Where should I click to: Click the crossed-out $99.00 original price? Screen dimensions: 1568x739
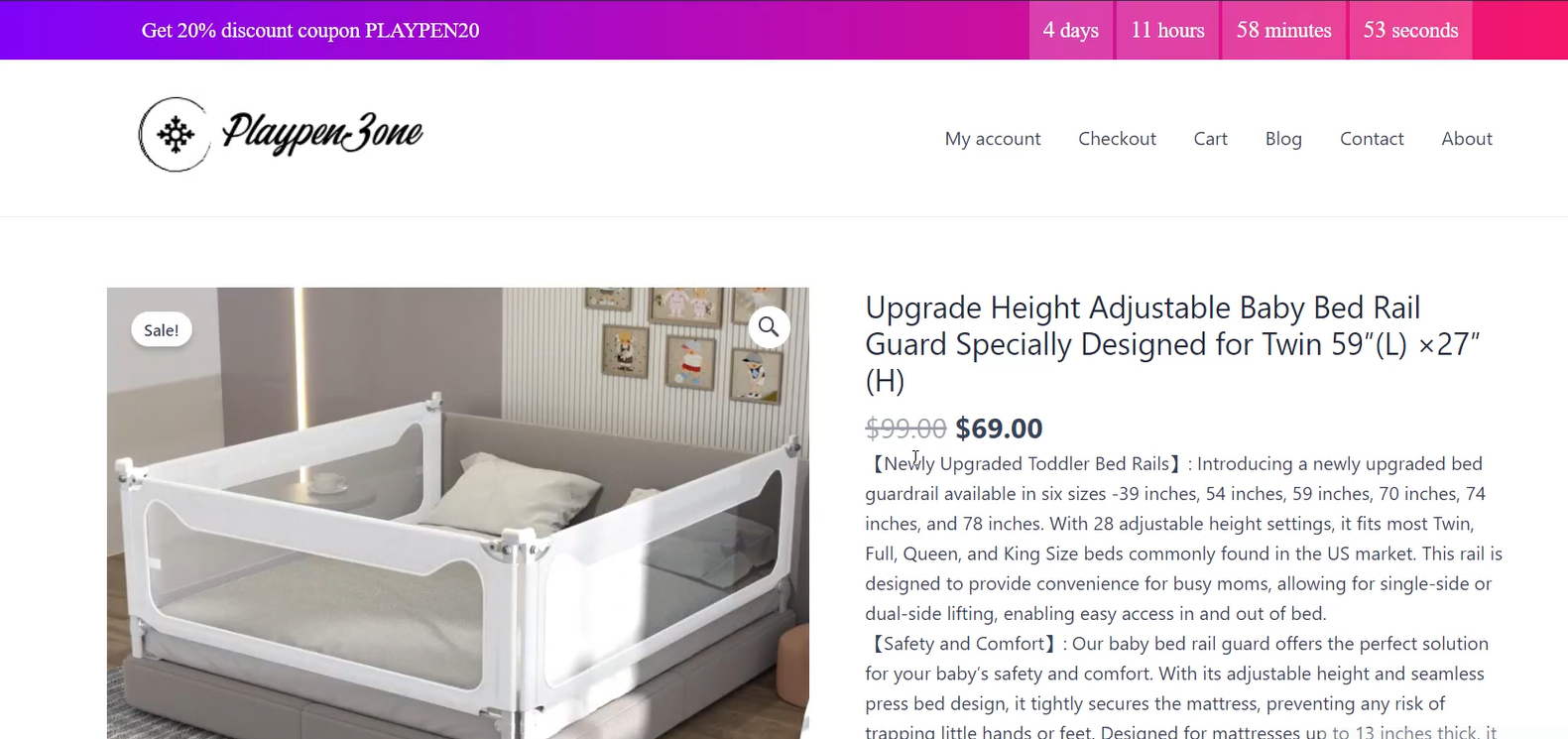click(905, 429)
